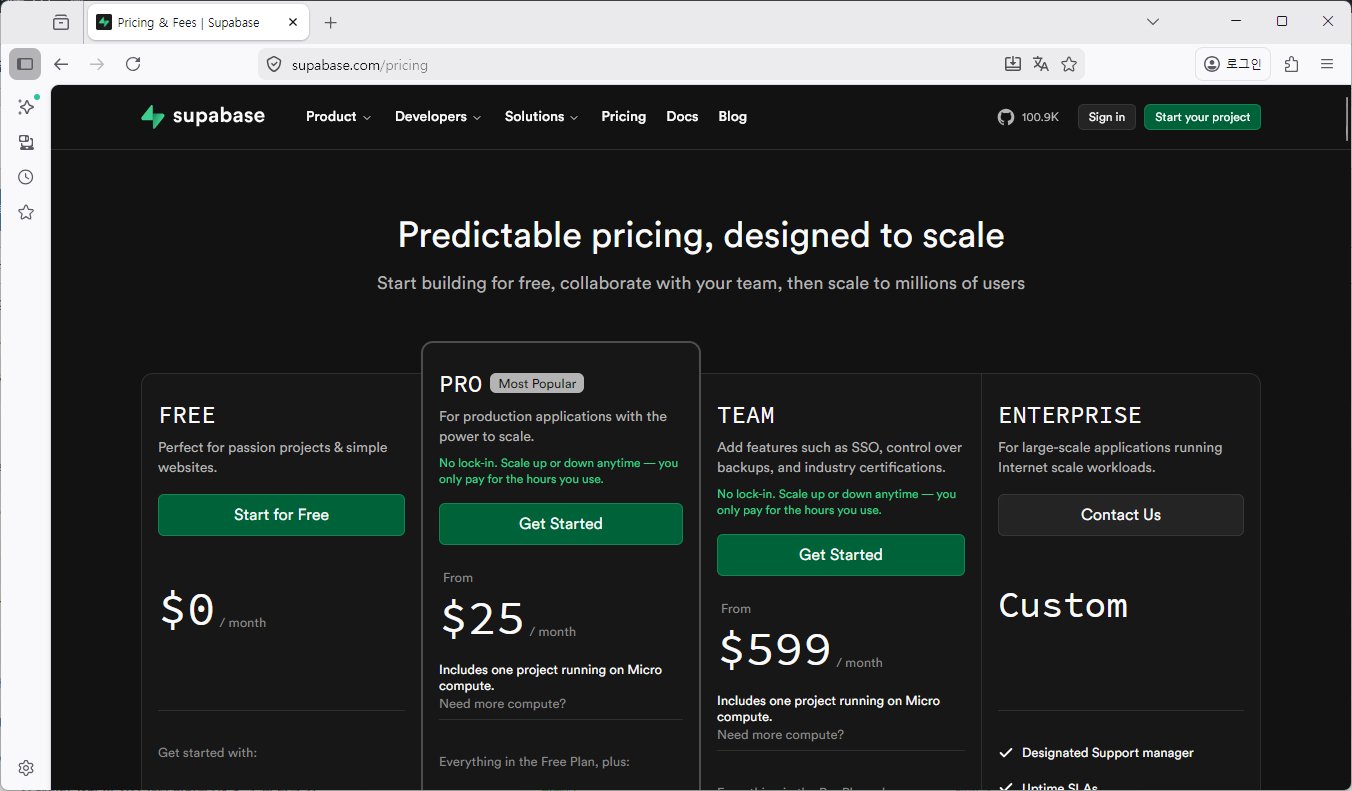Click the Custom Enterprise price text
Viewport: 1352px width, 791px height.
click(x=1063, y=605)
